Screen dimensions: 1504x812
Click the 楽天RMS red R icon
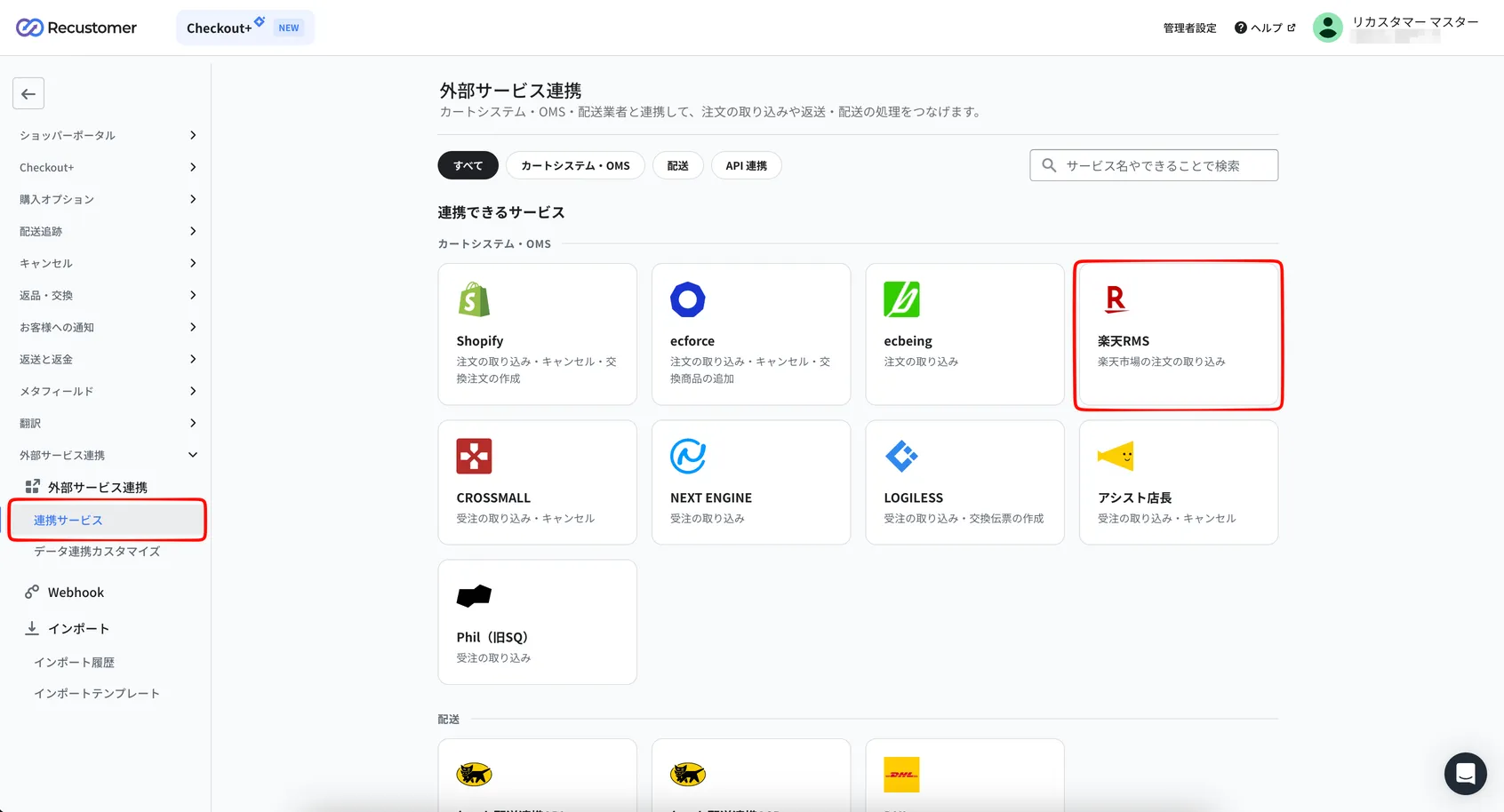tap(1116, 299)
